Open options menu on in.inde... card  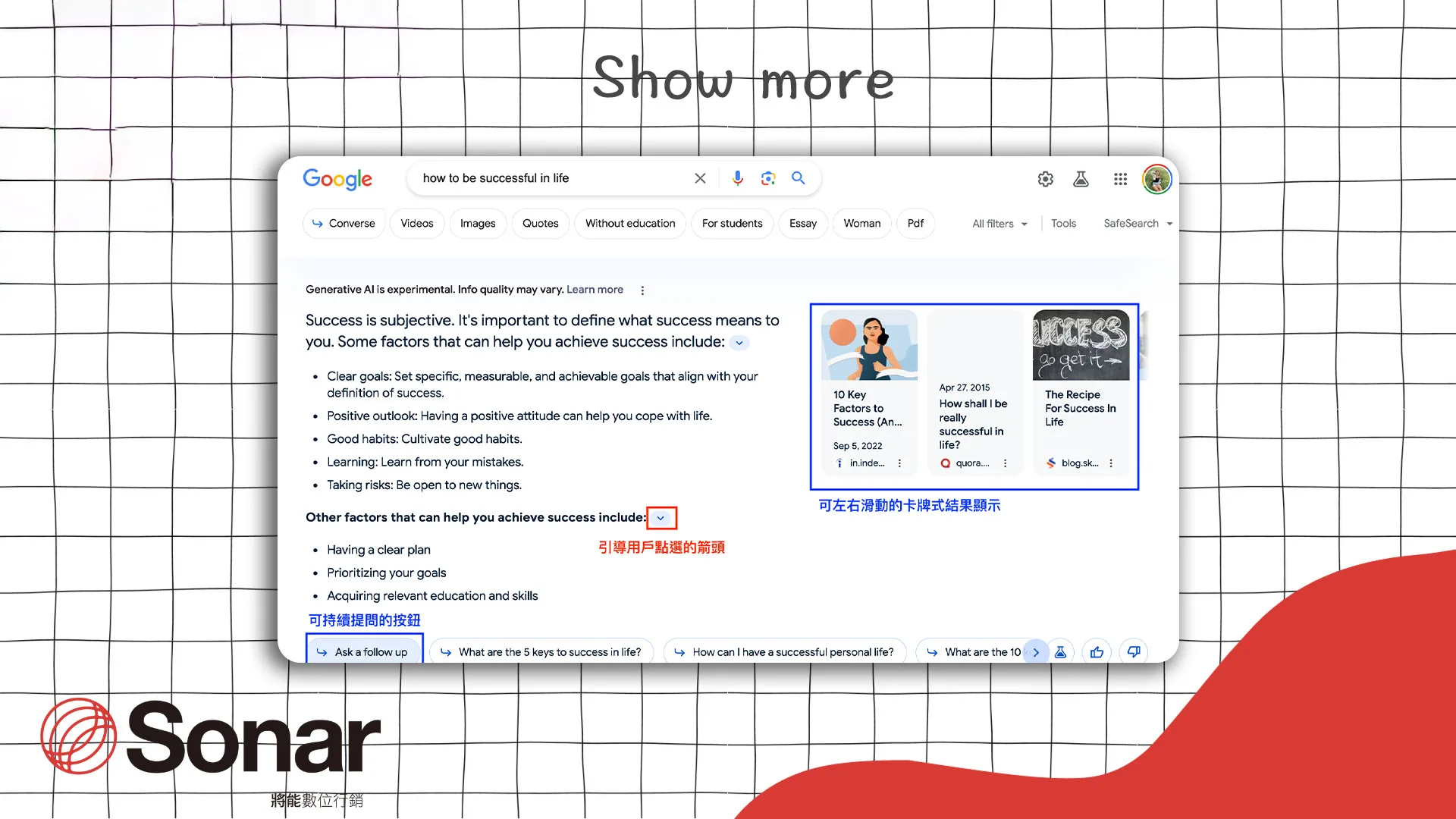click(899, 463)
